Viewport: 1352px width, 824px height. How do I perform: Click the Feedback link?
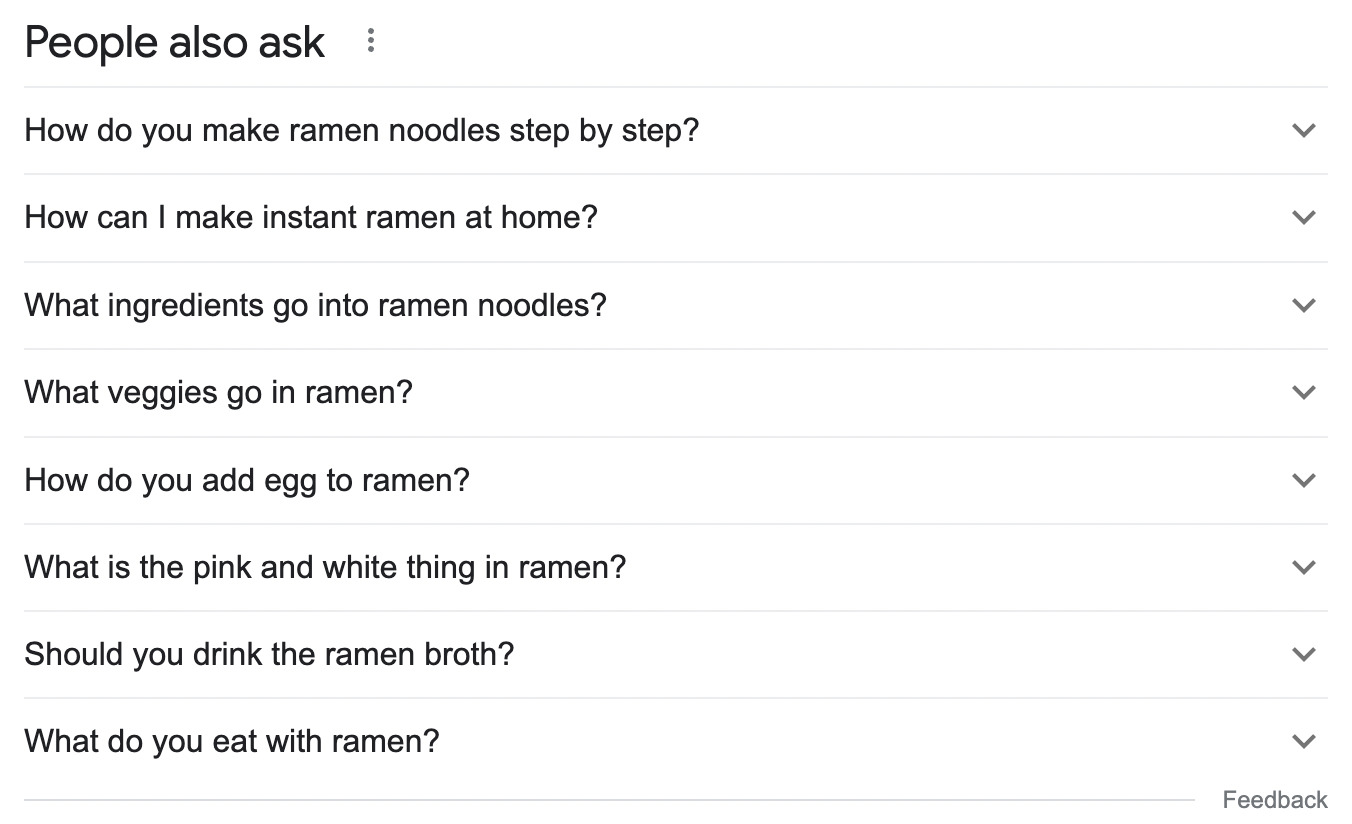(x=1275, y=799)
